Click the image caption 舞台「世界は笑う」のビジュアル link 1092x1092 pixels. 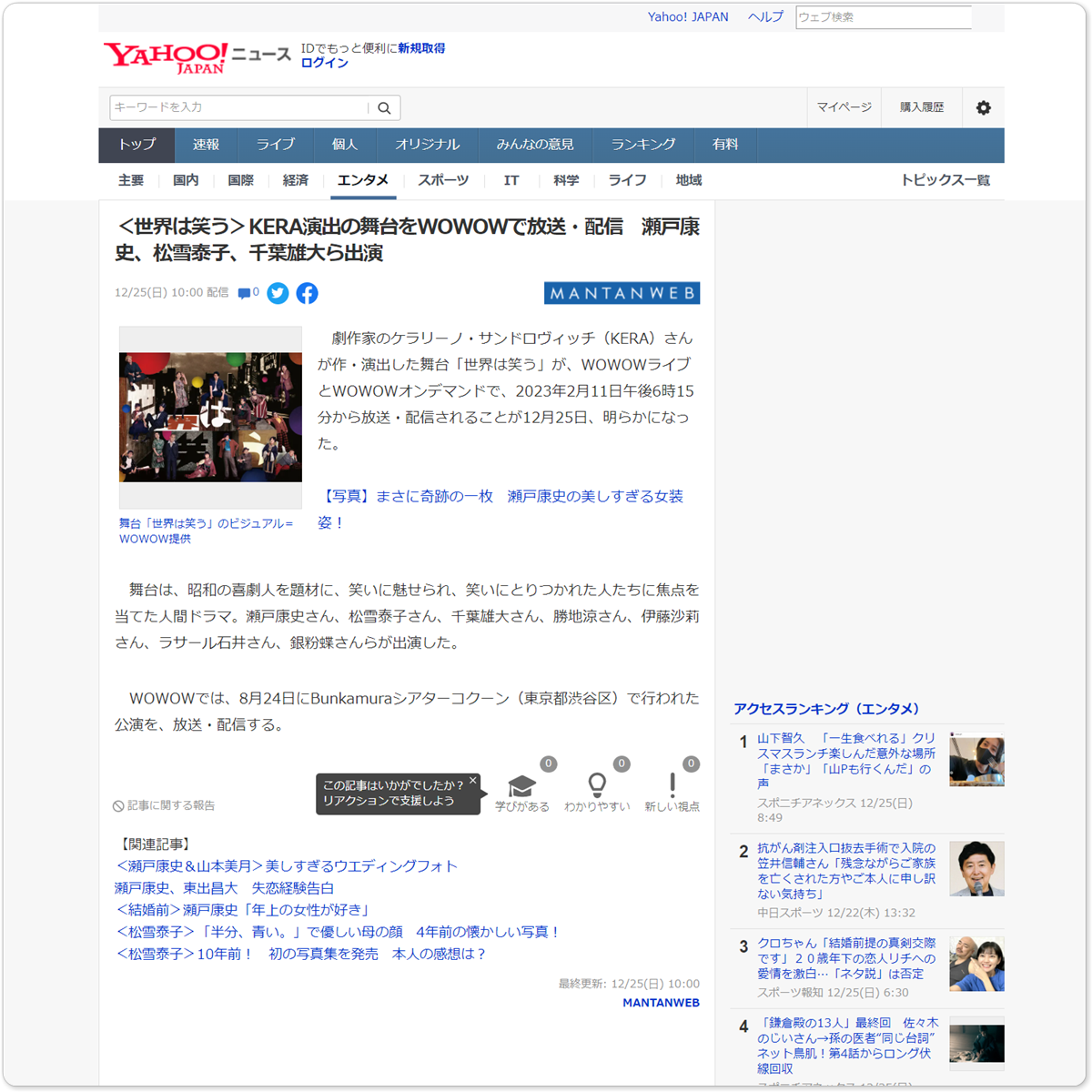207,531
